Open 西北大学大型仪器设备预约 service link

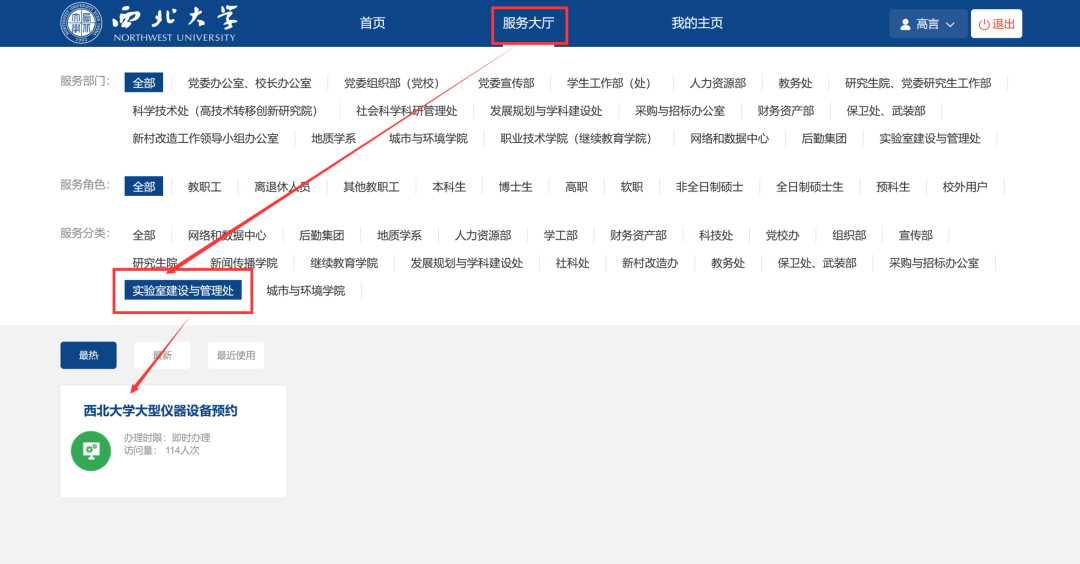click(x=160, y=411)
